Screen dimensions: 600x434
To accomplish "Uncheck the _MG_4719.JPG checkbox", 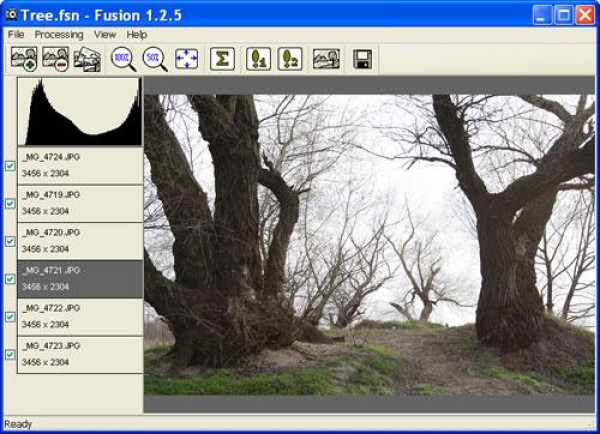I will 10,204.
